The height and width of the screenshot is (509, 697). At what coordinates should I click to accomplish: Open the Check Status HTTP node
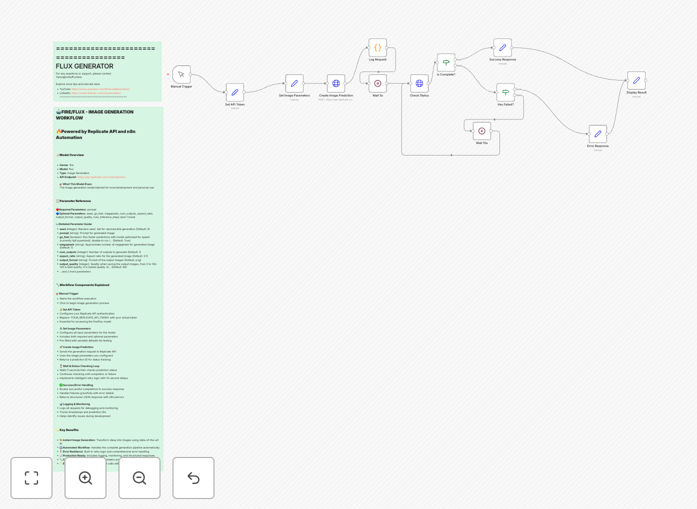419,84
